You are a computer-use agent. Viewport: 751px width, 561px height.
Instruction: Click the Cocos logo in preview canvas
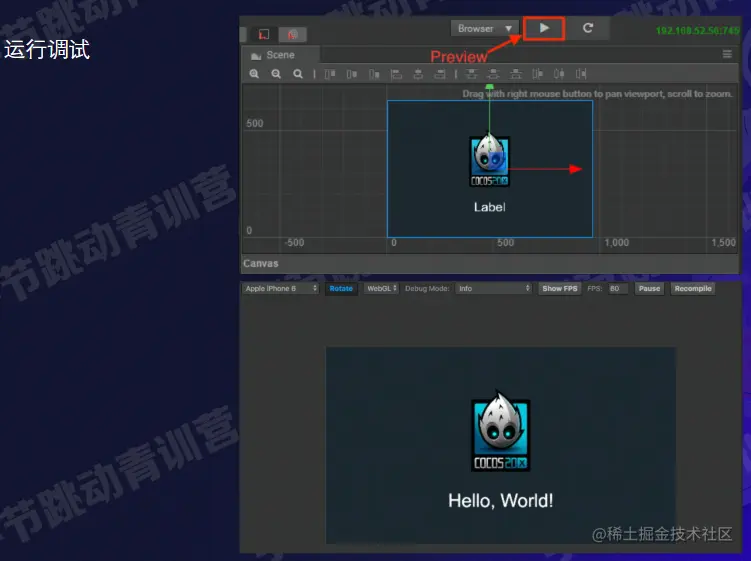tap(501, 431)
